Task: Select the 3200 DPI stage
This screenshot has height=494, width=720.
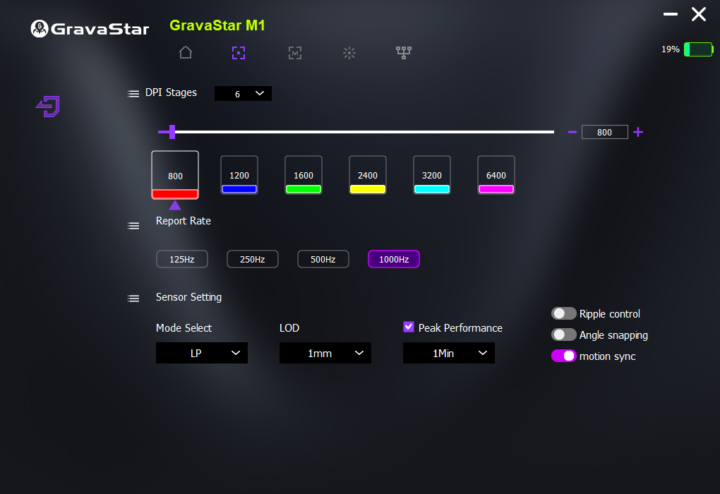Action: [432, 175]
